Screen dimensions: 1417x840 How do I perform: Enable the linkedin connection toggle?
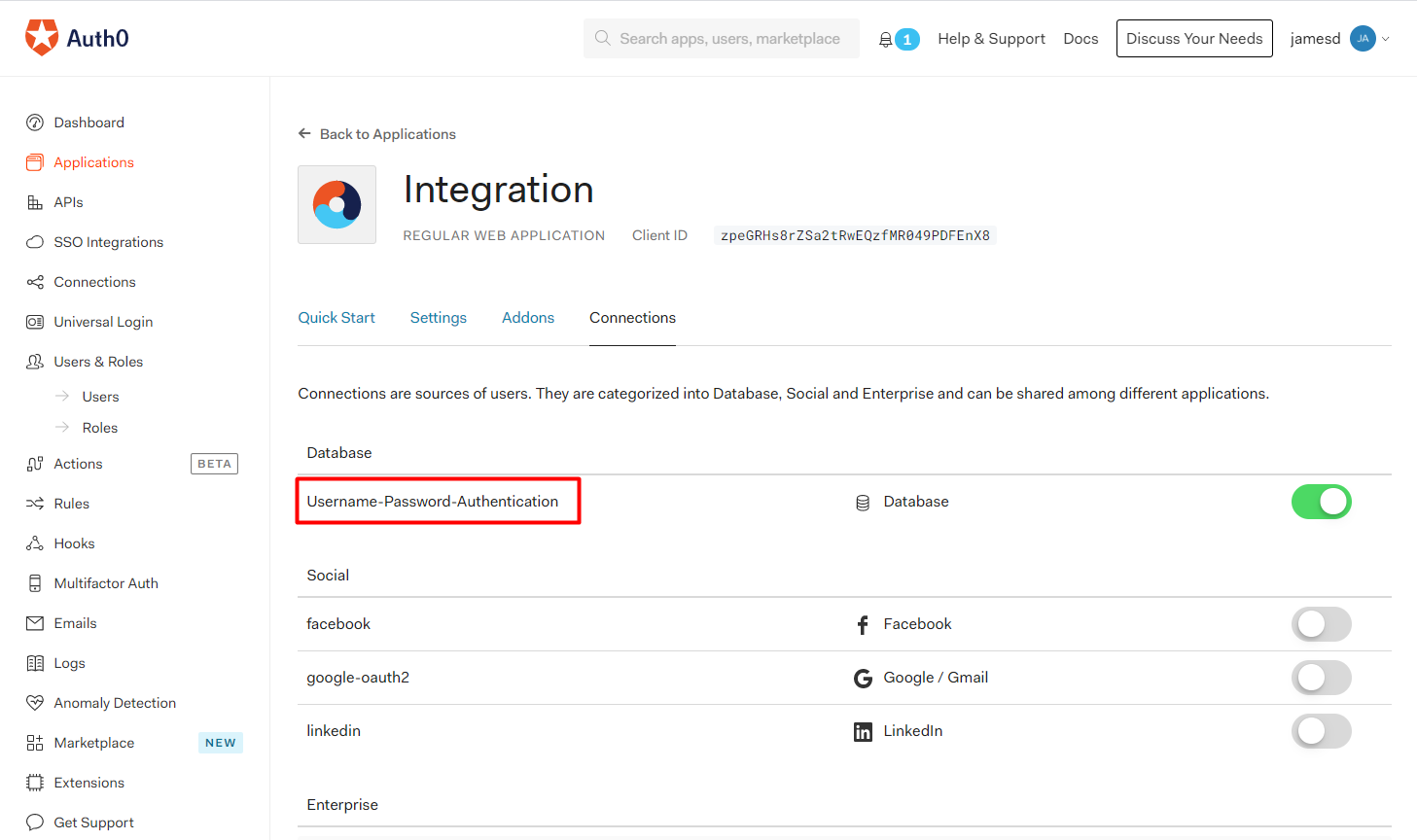pyautogui.click(x=1321, y=731)
